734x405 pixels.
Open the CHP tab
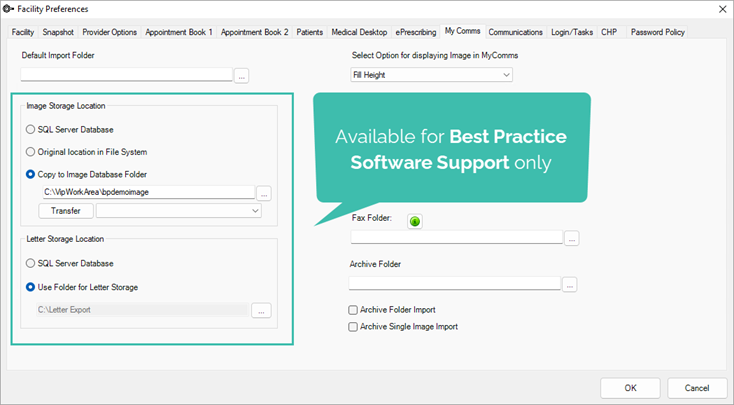tap(609, 32)
